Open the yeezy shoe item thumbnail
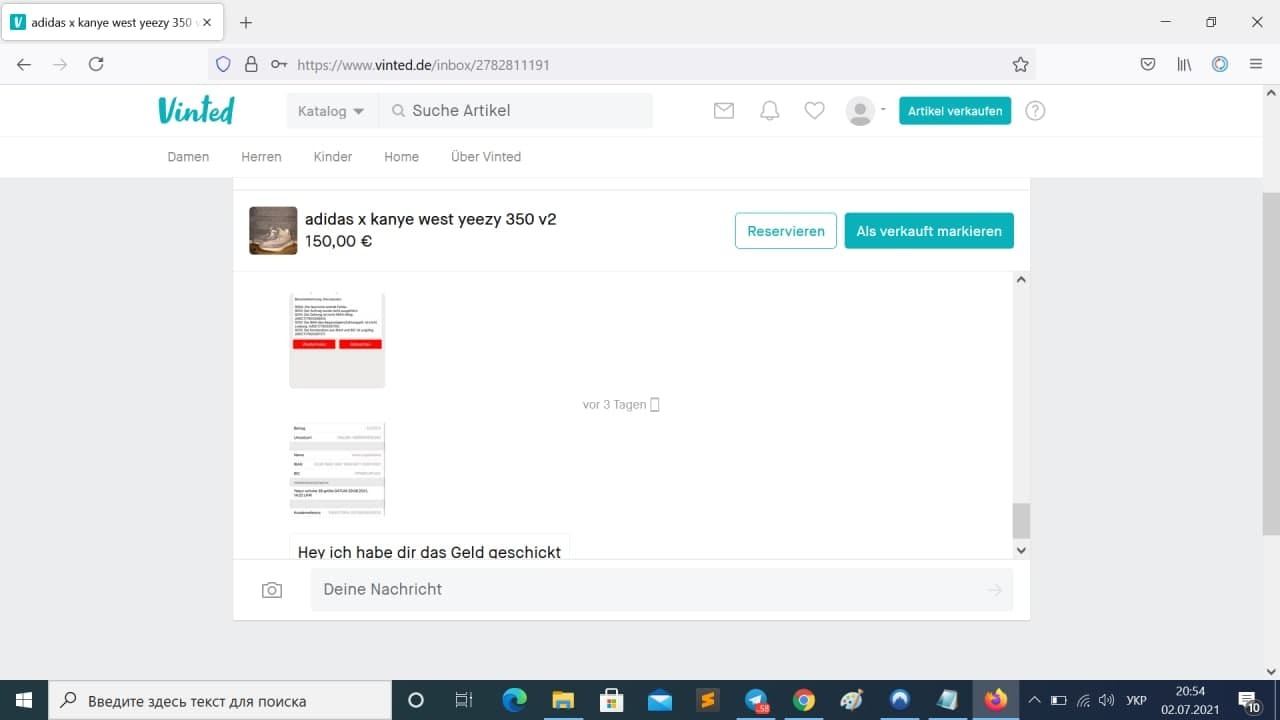 pos(273,231)
